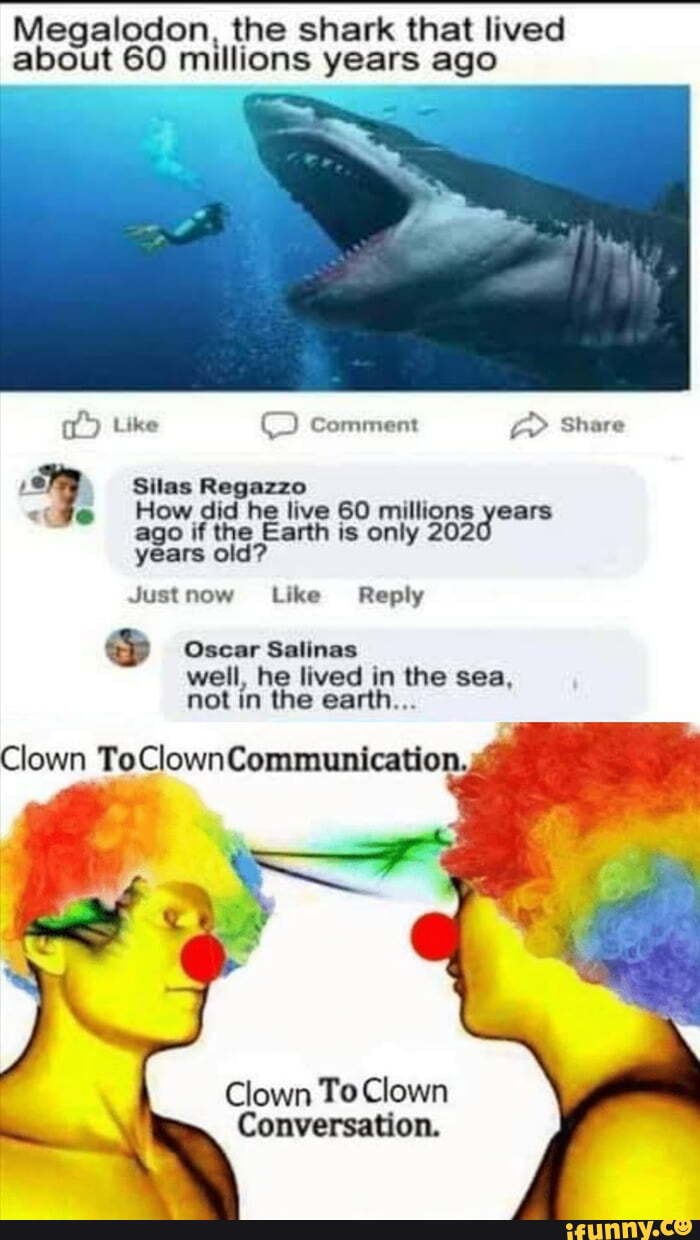Image resolution: width=700 pixels, height=1240 pixels.
Task: Click the Comment button label
Action: (364, 426)
